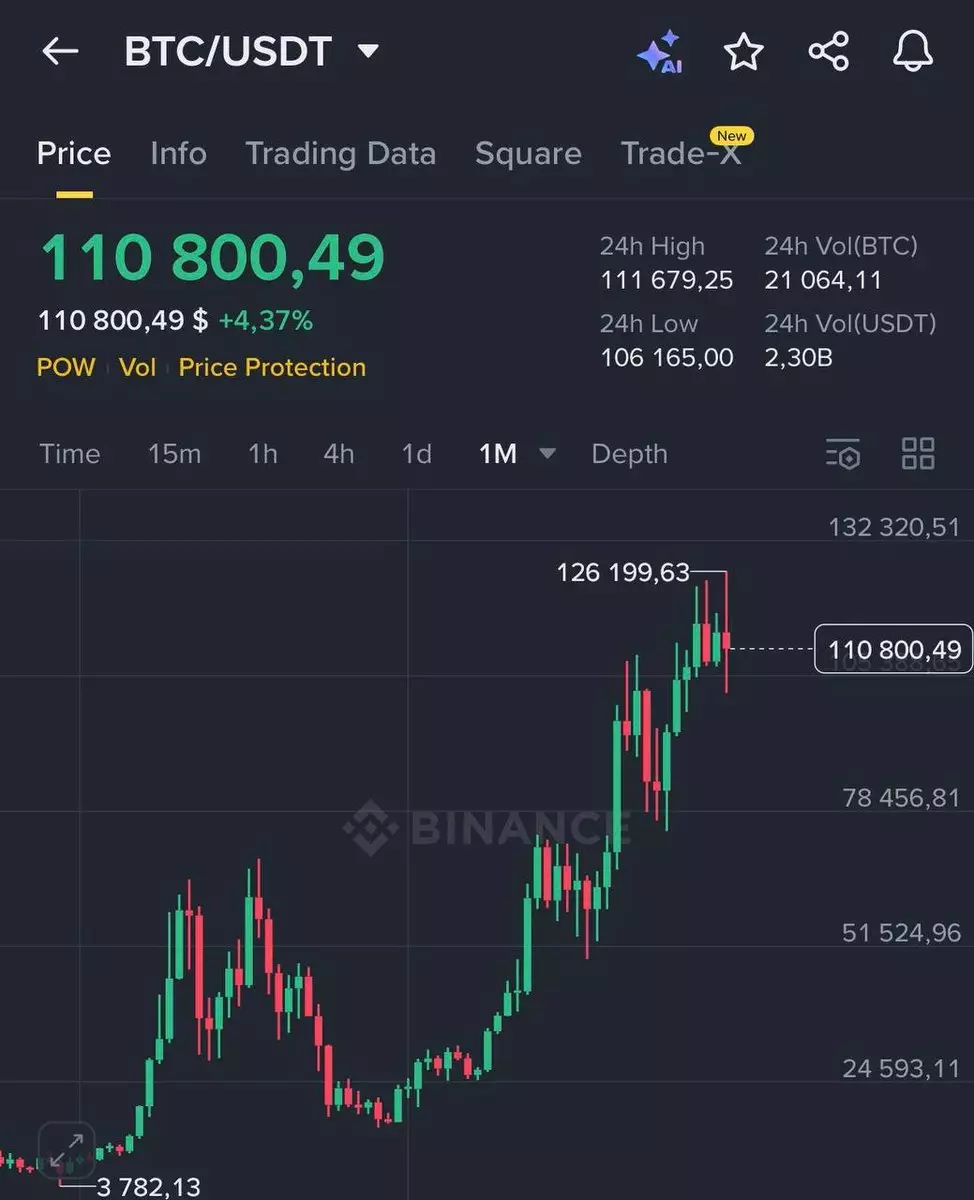Image resolution: width=974 pixels, height=1200 pixels.
Task: Show the Depth chart
Action: click(629, 454)
